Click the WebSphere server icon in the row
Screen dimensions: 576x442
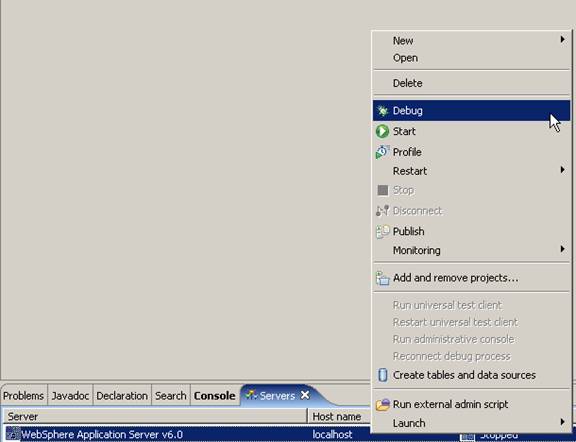[13, 434]
